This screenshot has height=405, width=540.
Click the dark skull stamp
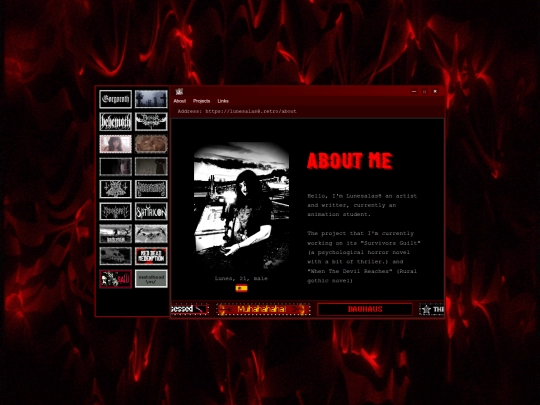coord(115,256)
